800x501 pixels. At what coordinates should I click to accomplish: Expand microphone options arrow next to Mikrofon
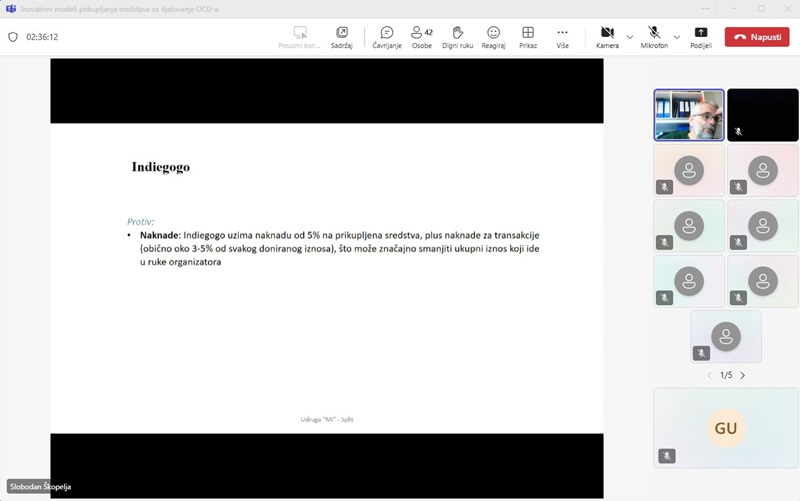click(x=677, y=37)
